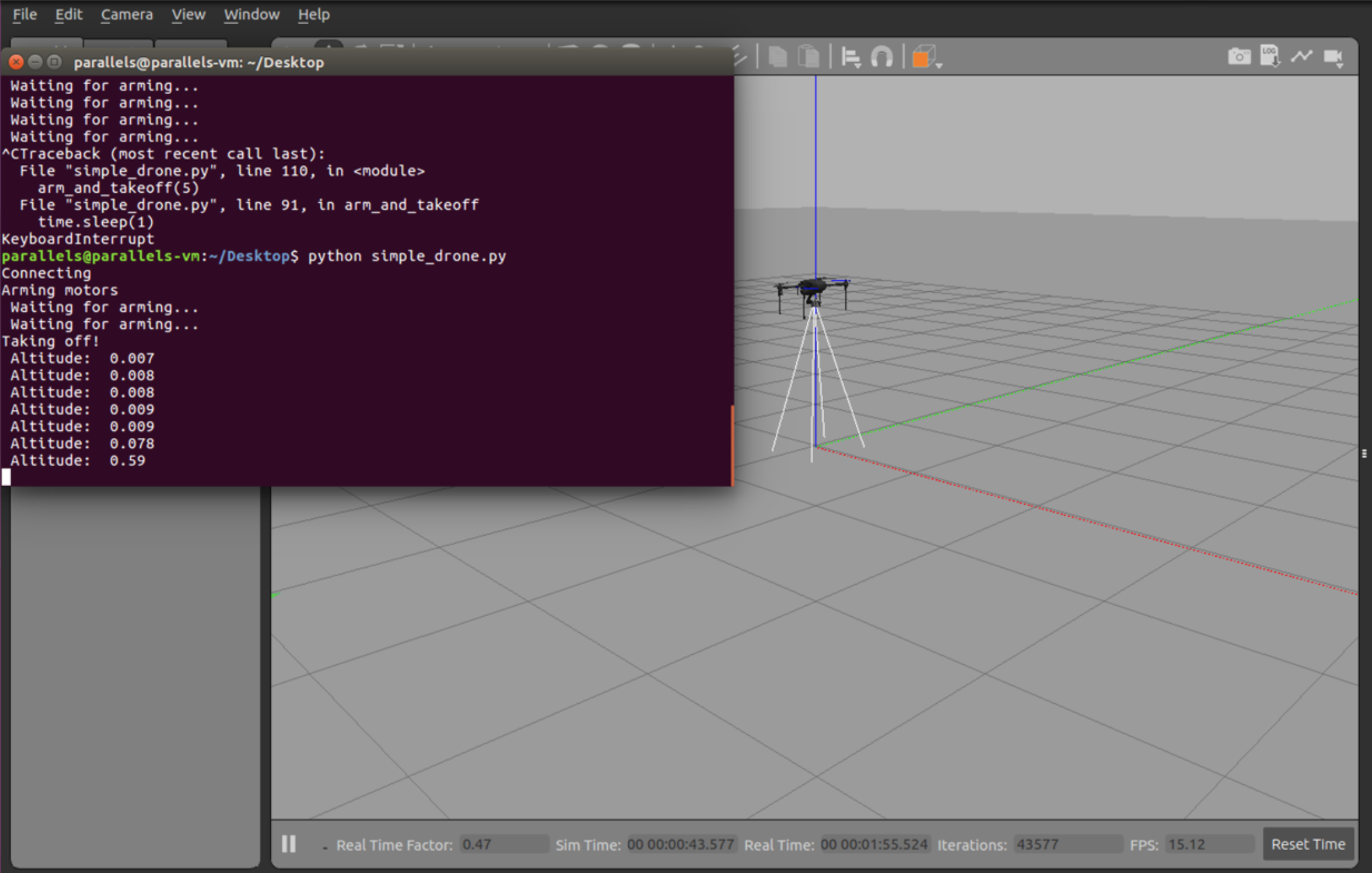Image resolution: width=1372 pixels, height=873 pixels.
Task: Open the Plot window via graph icon
Action: tap(1301, 57)
